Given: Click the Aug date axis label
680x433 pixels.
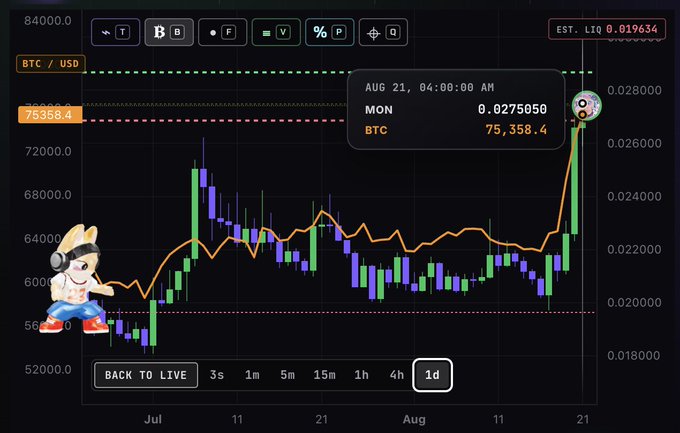Looking at the screenshot, I should (414, 420).
